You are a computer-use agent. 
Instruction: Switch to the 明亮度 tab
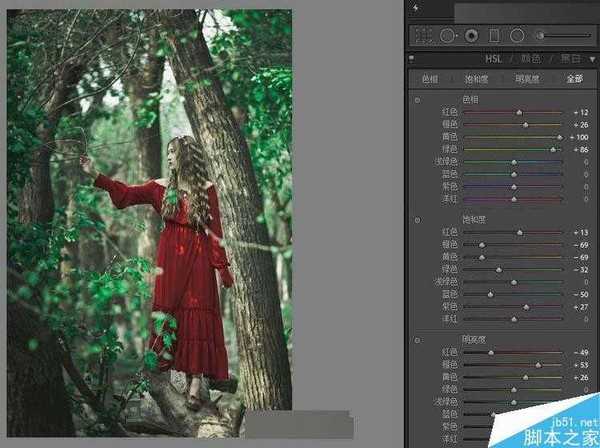pos(523,79)
